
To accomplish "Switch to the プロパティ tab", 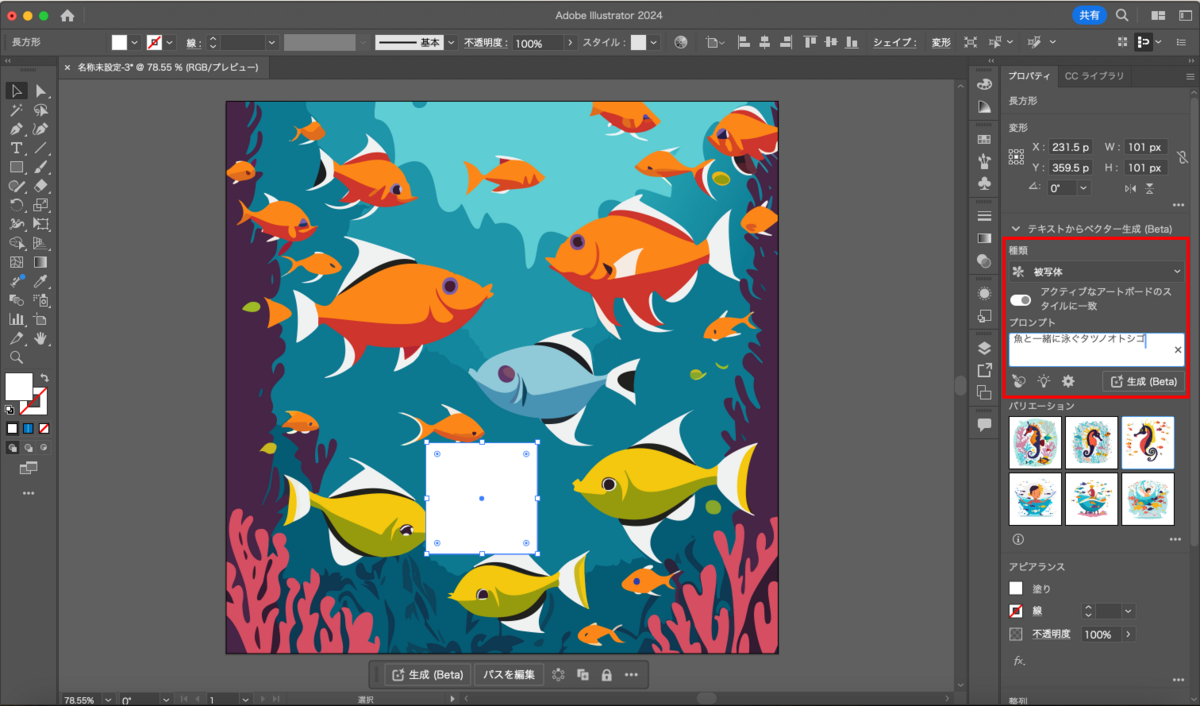I will click(x=1029, y=76).
